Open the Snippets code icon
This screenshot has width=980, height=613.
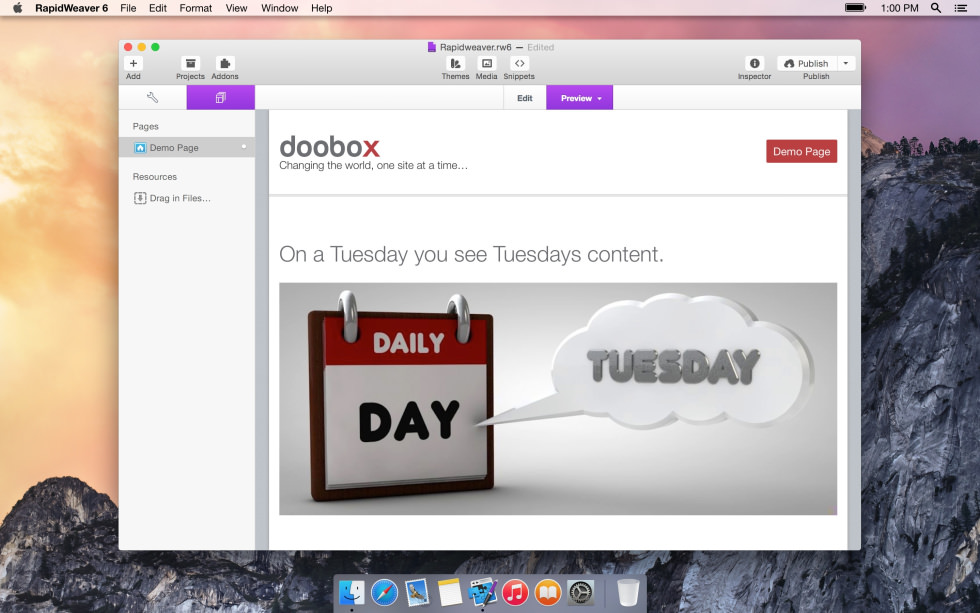coord(519,63)
